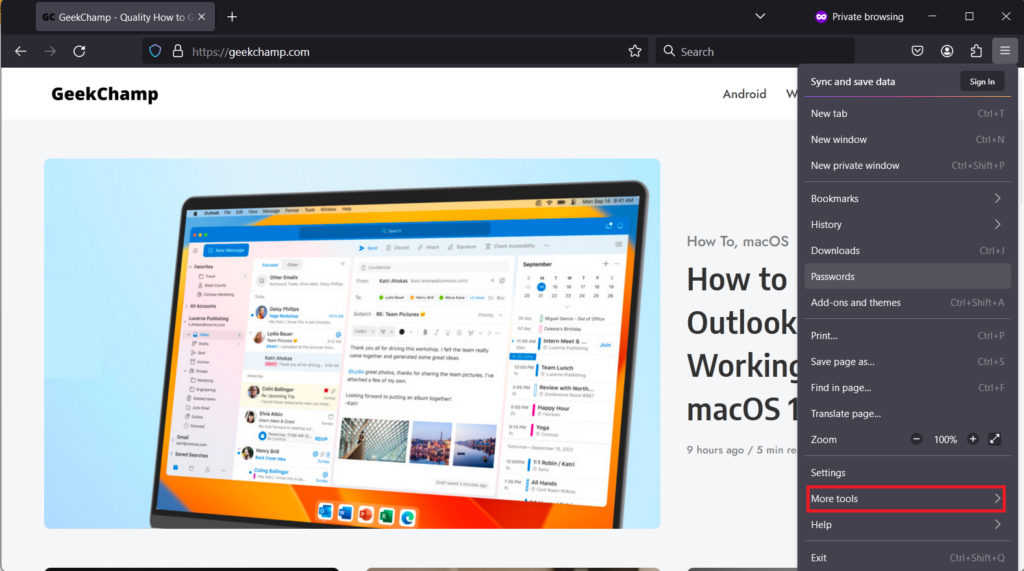Click the Back navigation arrow
The width and height of the screenshot is (1024, 571).
(x=21, y=51)
